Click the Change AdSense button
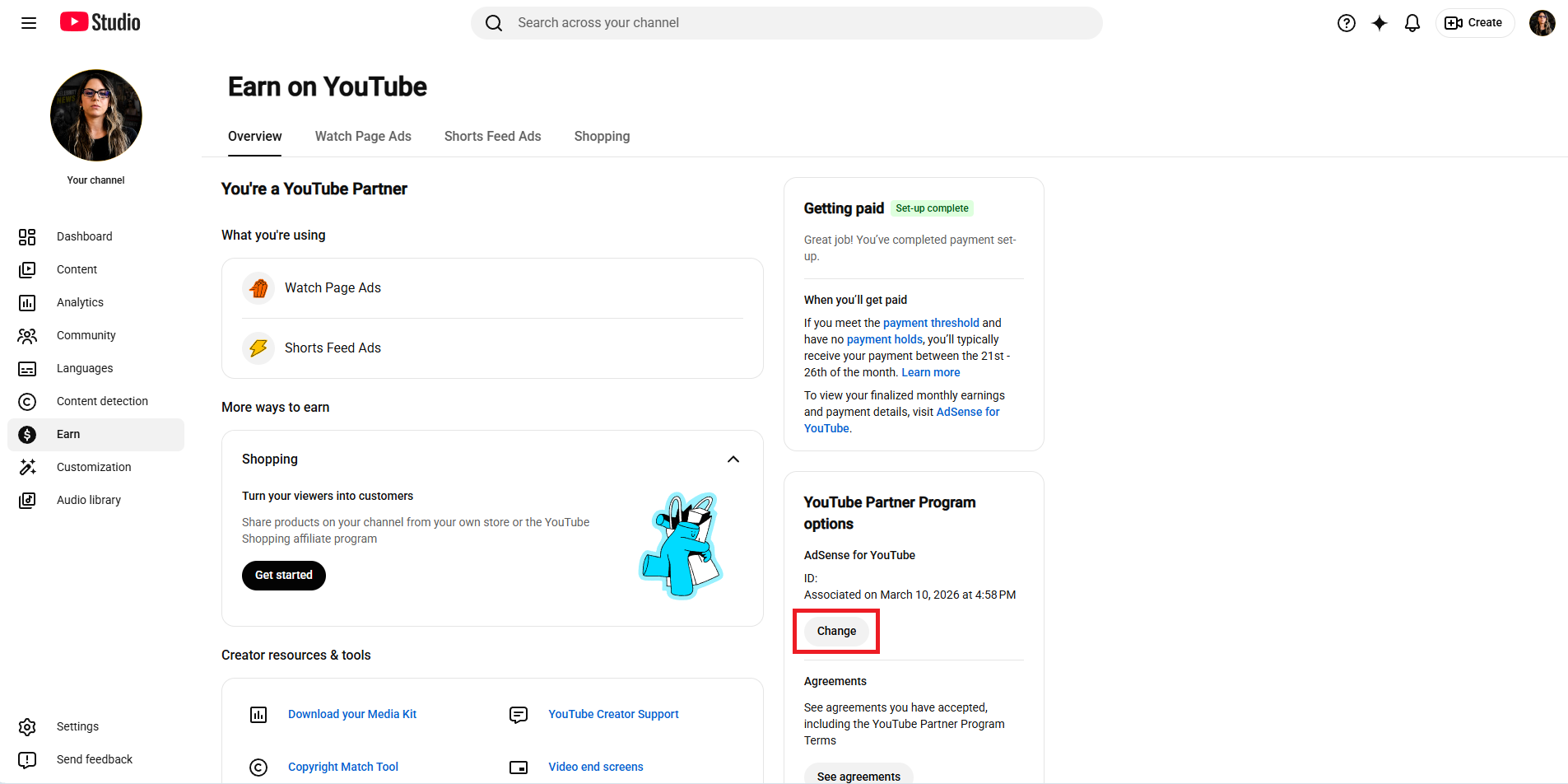The height and width of the screenshot is (784, 1568). click(x=836, y=632)
